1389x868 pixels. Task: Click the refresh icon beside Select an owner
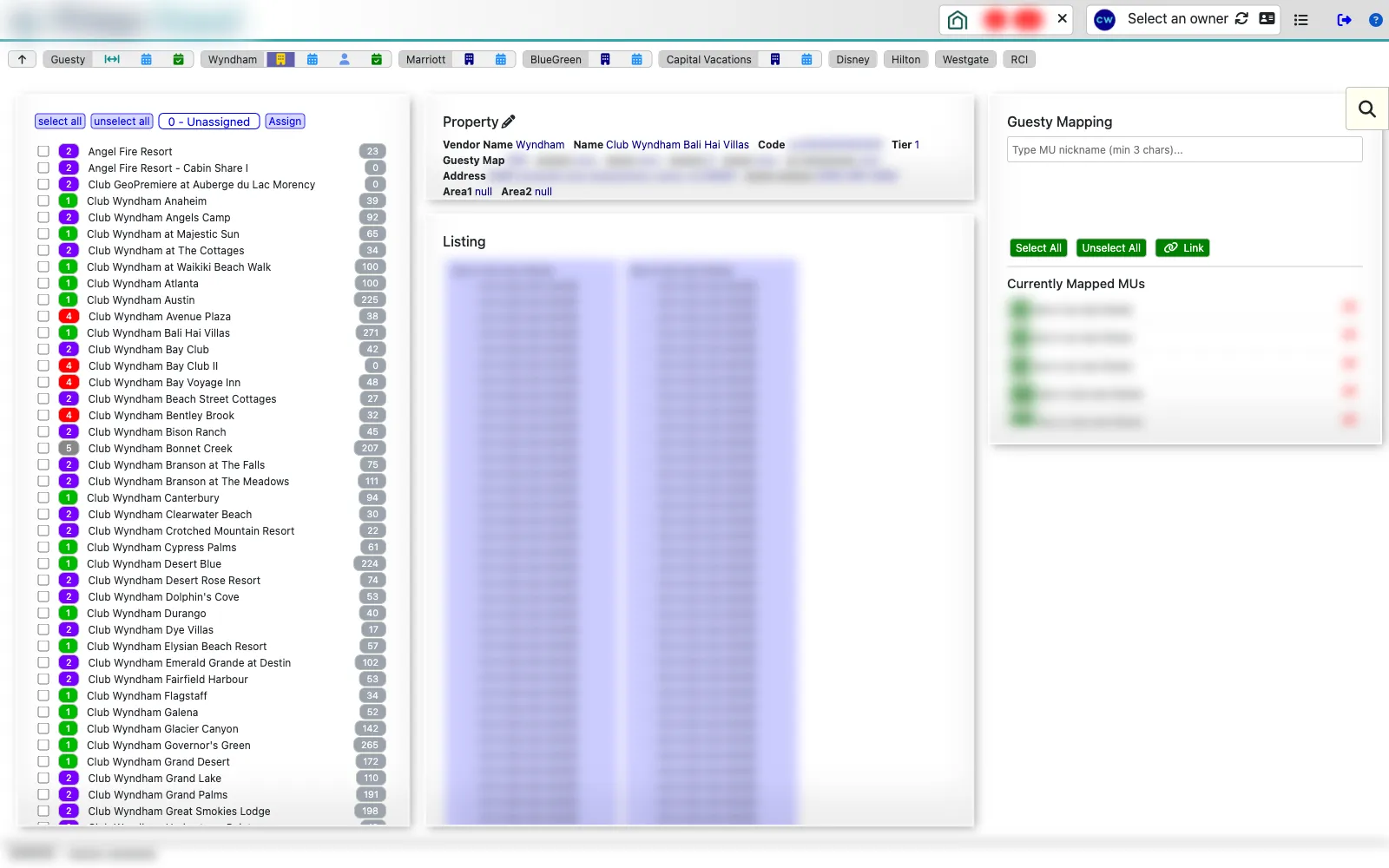point(1241,18)
